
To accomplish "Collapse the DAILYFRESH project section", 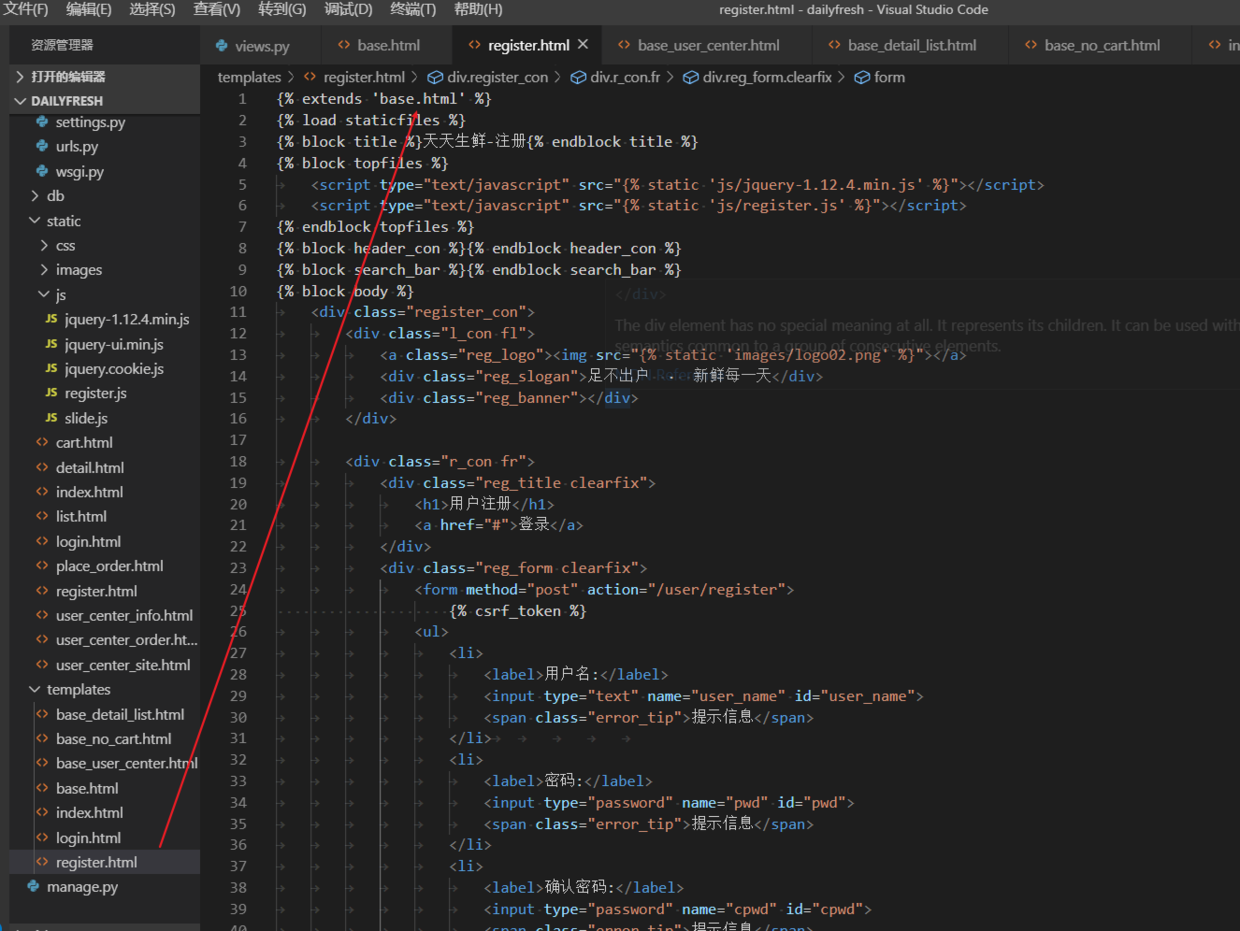I will [x=104, y=100].
